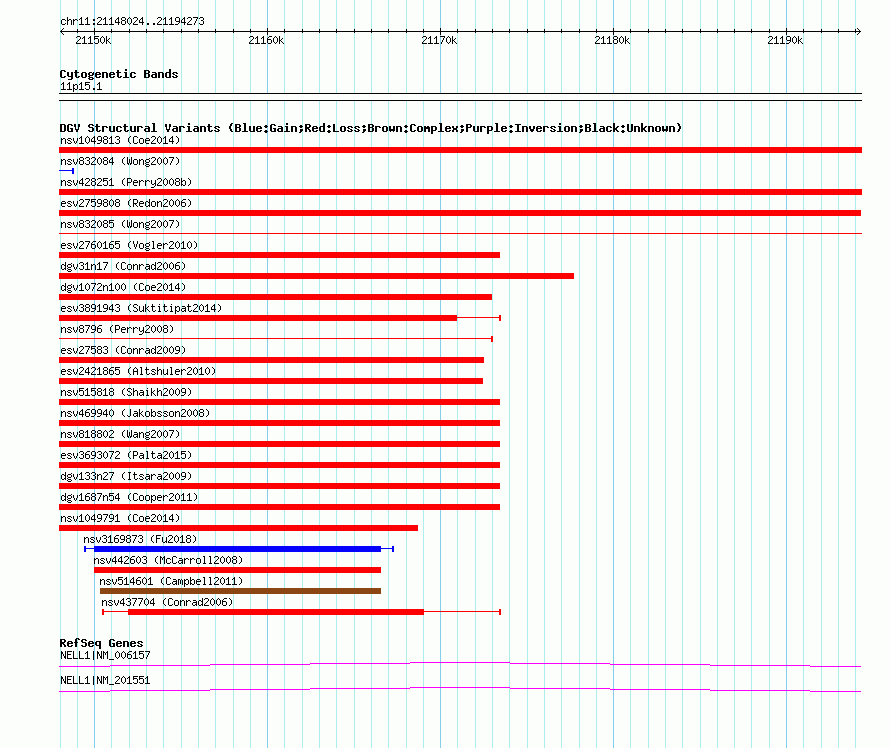Click the esv27583 (Conrad2009) label

pyautogui.click(x=123, y=350)
